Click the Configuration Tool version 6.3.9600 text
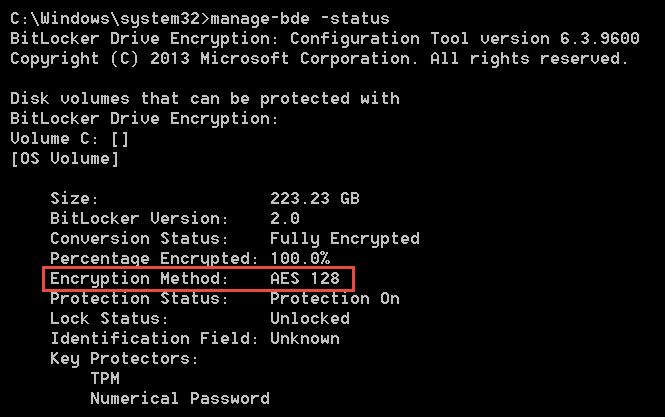The width and height of the screenshot is (665, 417). [x=464, y=39]
